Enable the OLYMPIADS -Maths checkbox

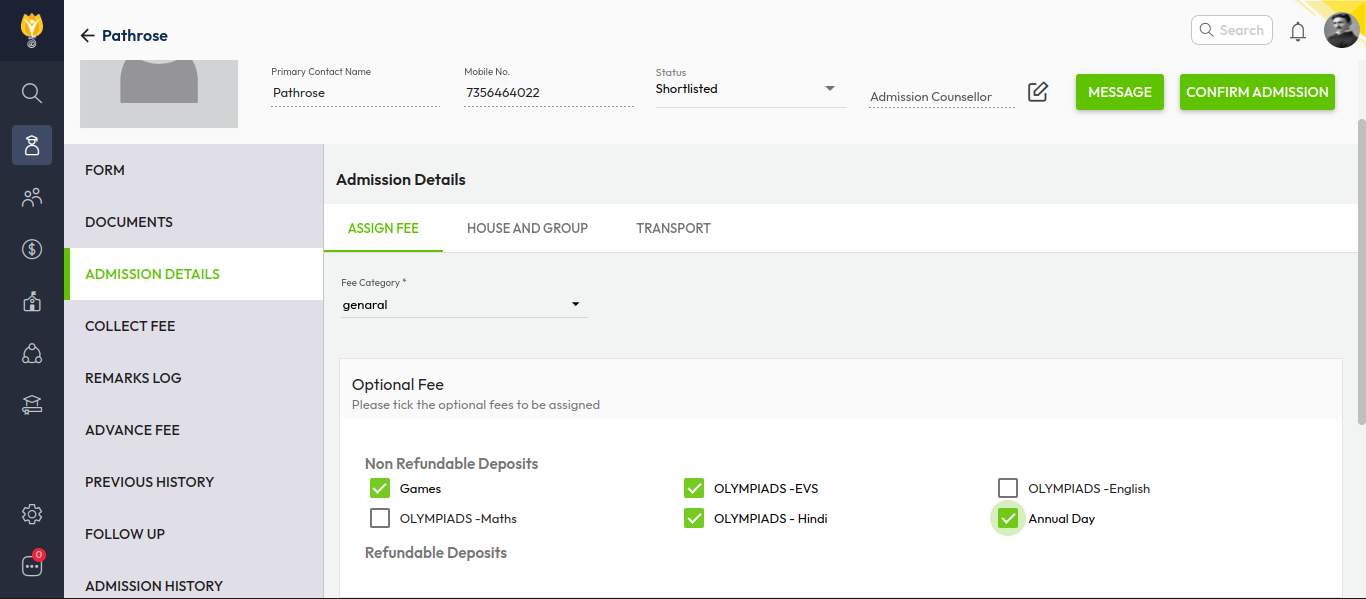point(380,518)
